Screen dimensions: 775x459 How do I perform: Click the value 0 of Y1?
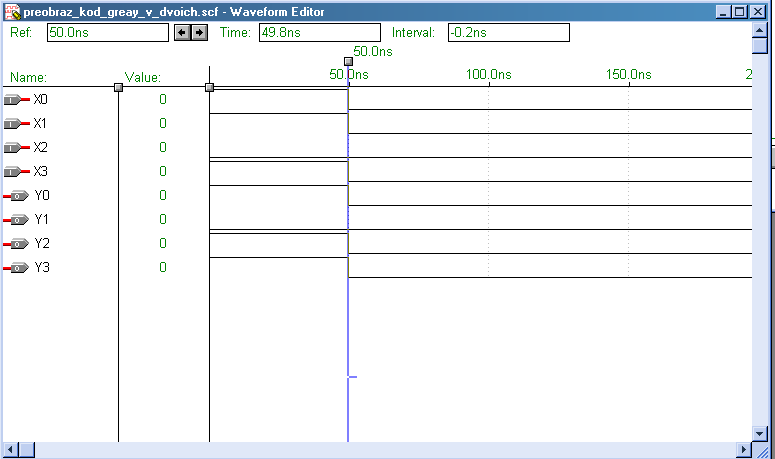163,219
